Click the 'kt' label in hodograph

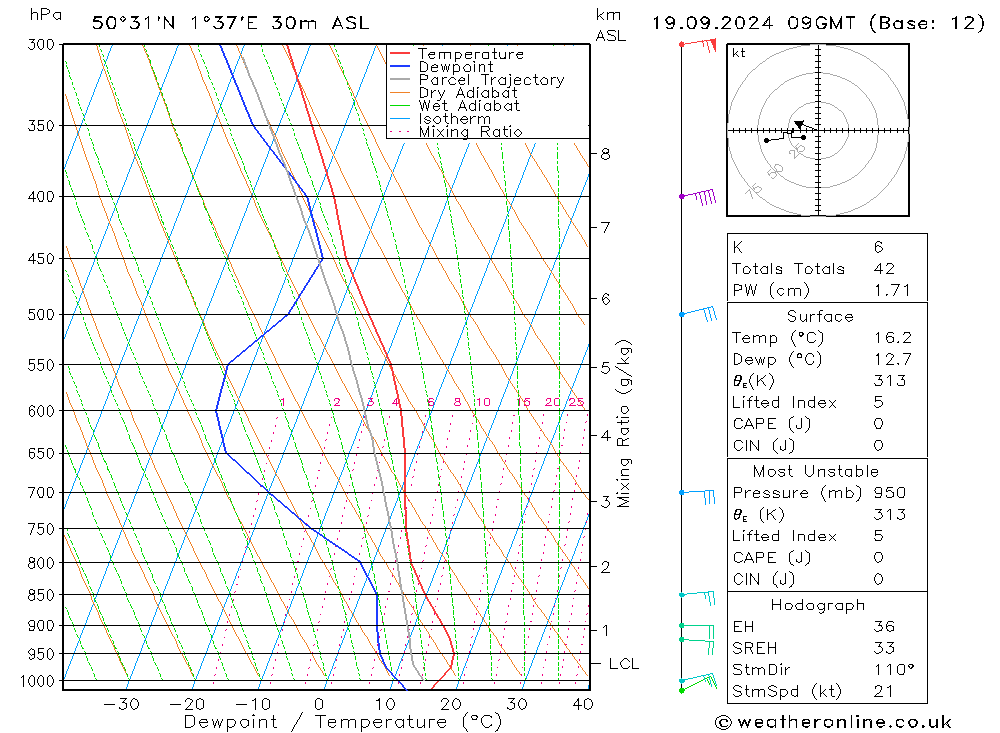coord(739,53)
